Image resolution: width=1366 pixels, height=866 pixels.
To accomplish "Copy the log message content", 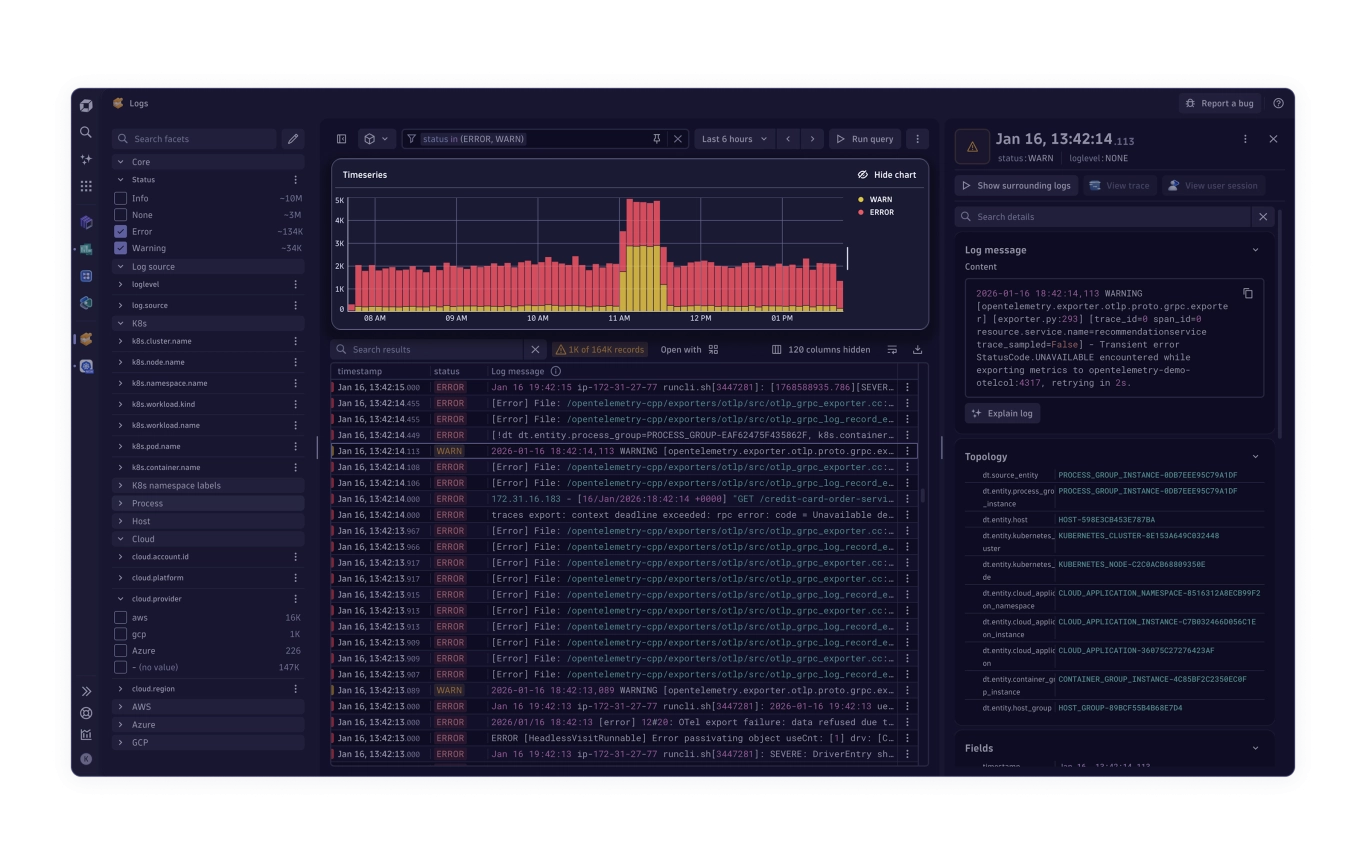I will point(1247,293).
